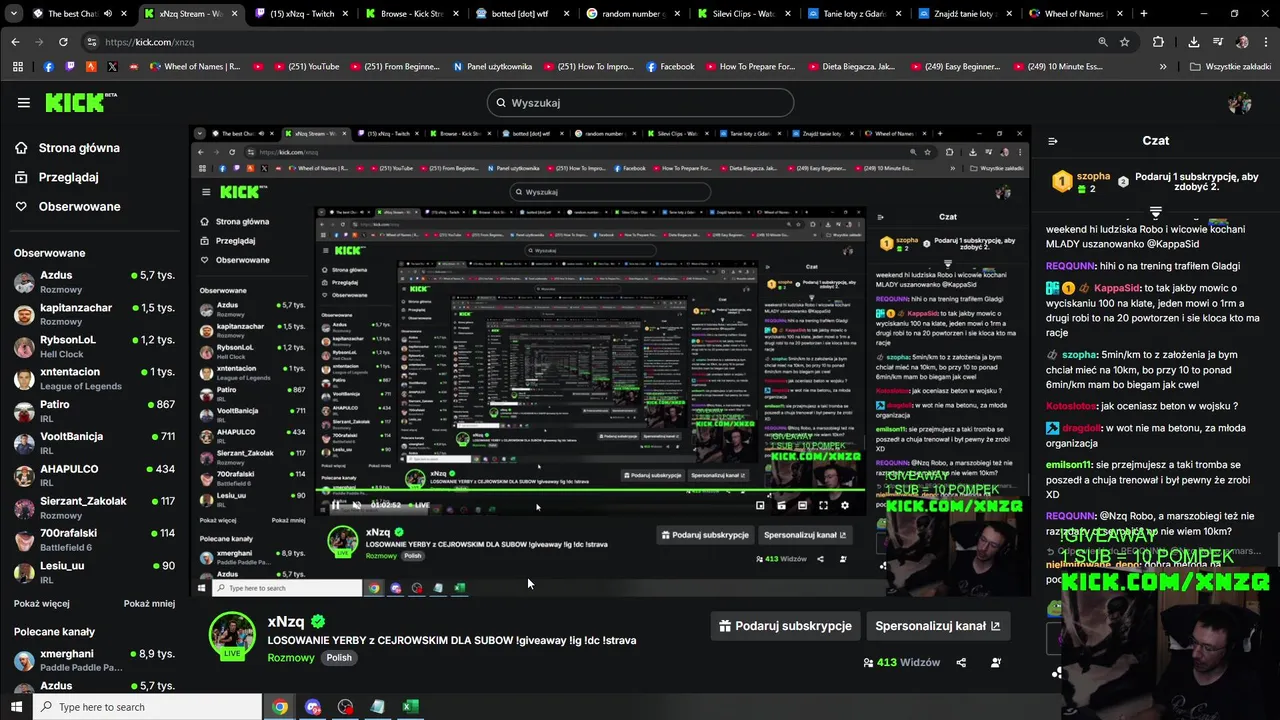Click the Rozmowy category link below xNzq
The height and width of the screenshot is (720, 1280).
[x=291, y=658]
